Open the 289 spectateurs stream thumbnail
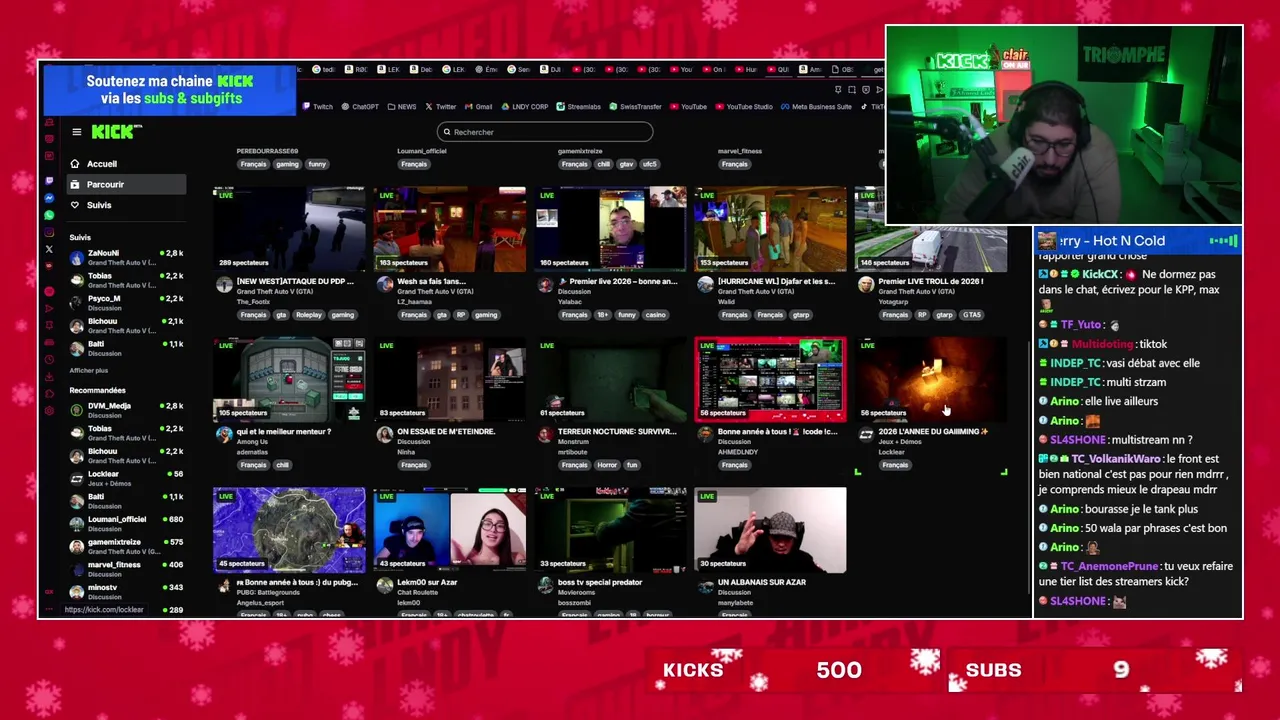Viewport: 1280px width, 720px height. 289,229
